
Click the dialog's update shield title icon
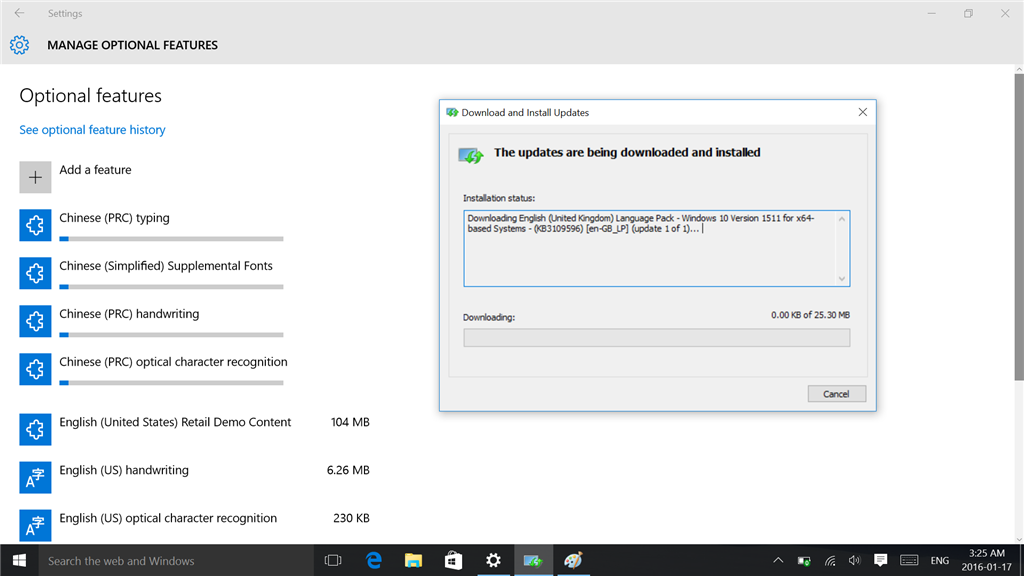pos(452,112)
